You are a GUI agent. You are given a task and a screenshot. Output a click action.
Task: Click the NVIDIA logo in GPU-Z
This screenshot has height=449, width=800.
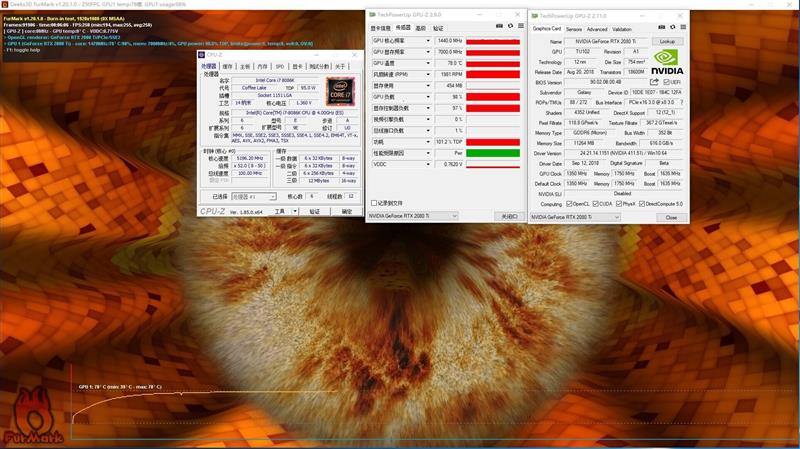(667, 62)
